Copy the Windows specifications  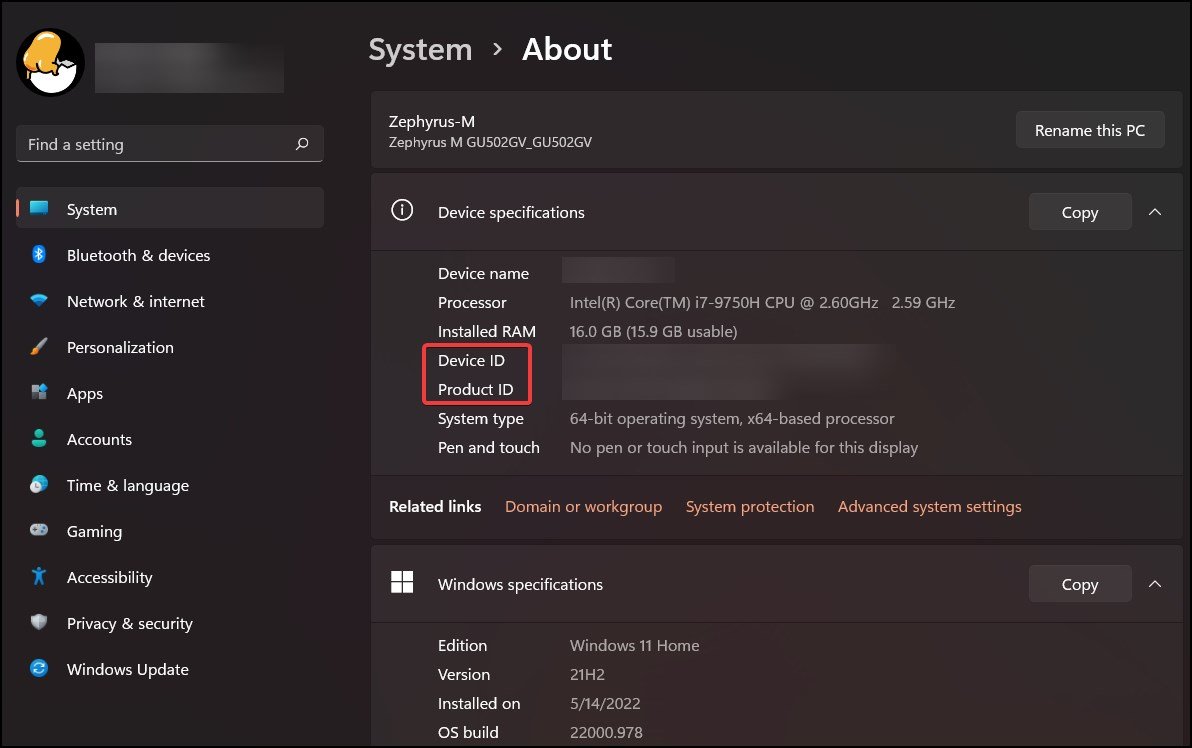1079,584
